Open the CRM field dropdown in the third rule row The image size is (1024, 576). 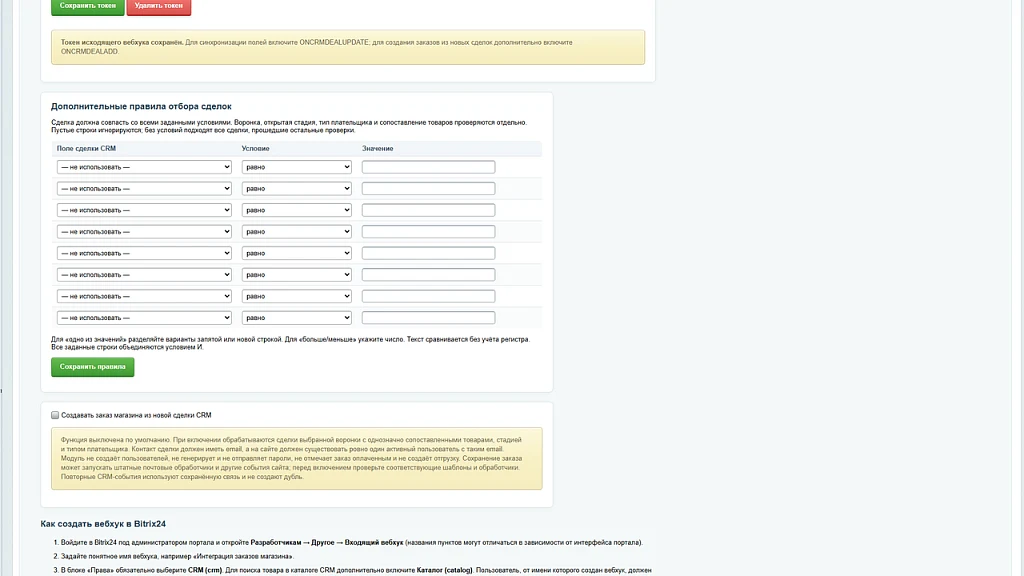(x=144, y=210)
